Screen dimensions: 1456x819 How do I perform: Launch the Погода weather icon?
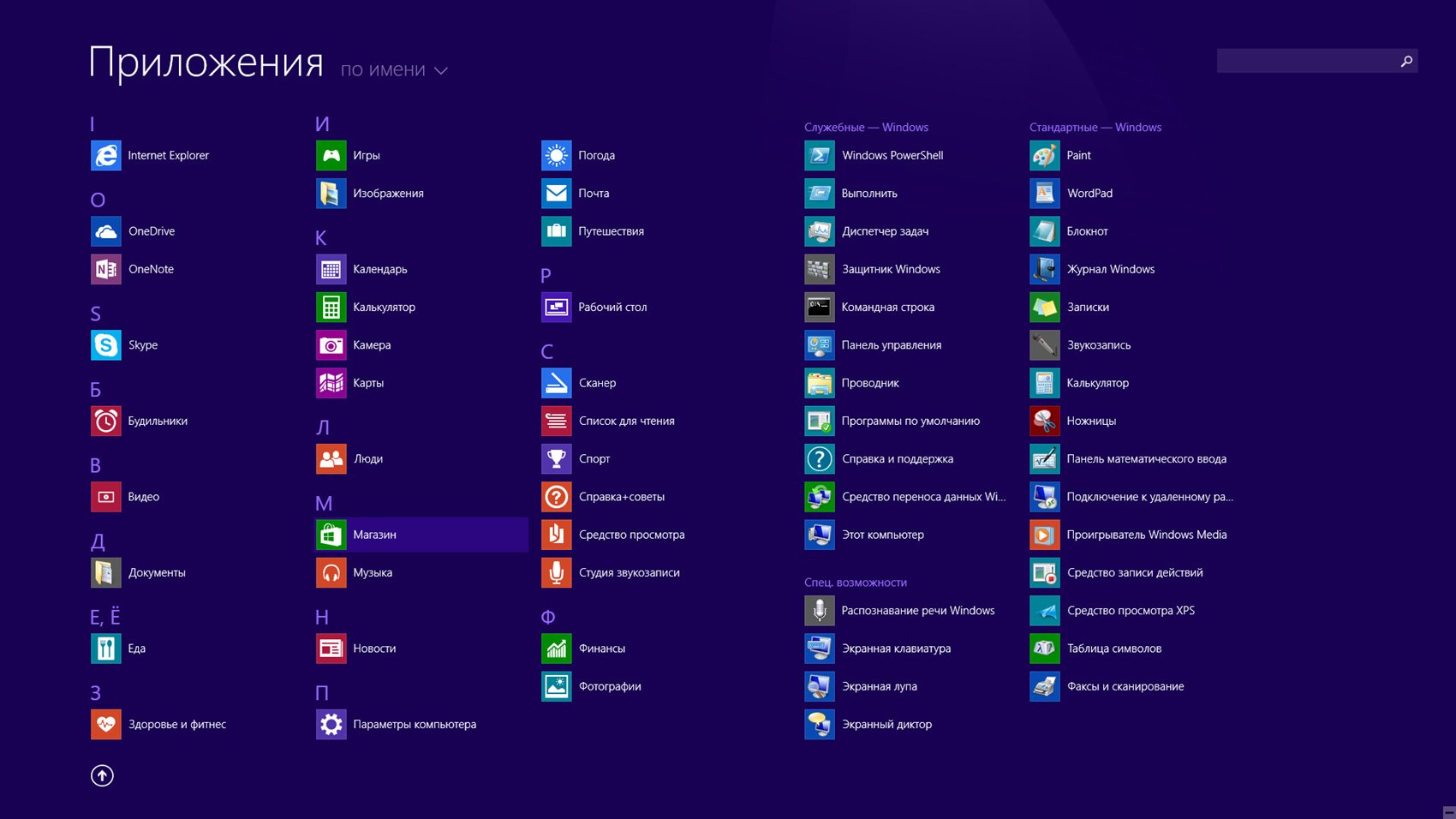pos(557,155)
